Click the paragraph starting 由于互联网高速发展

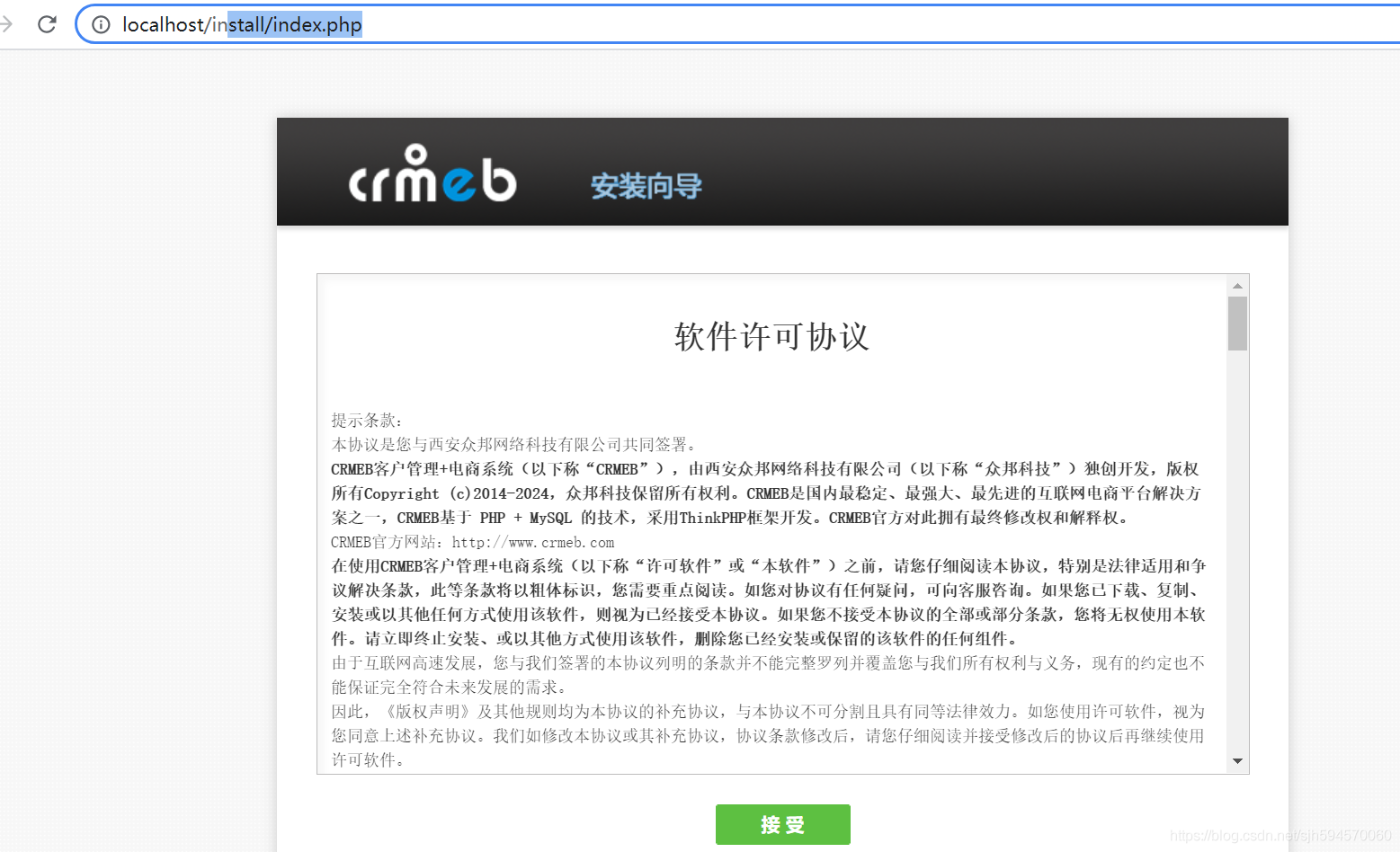(769, 675)
